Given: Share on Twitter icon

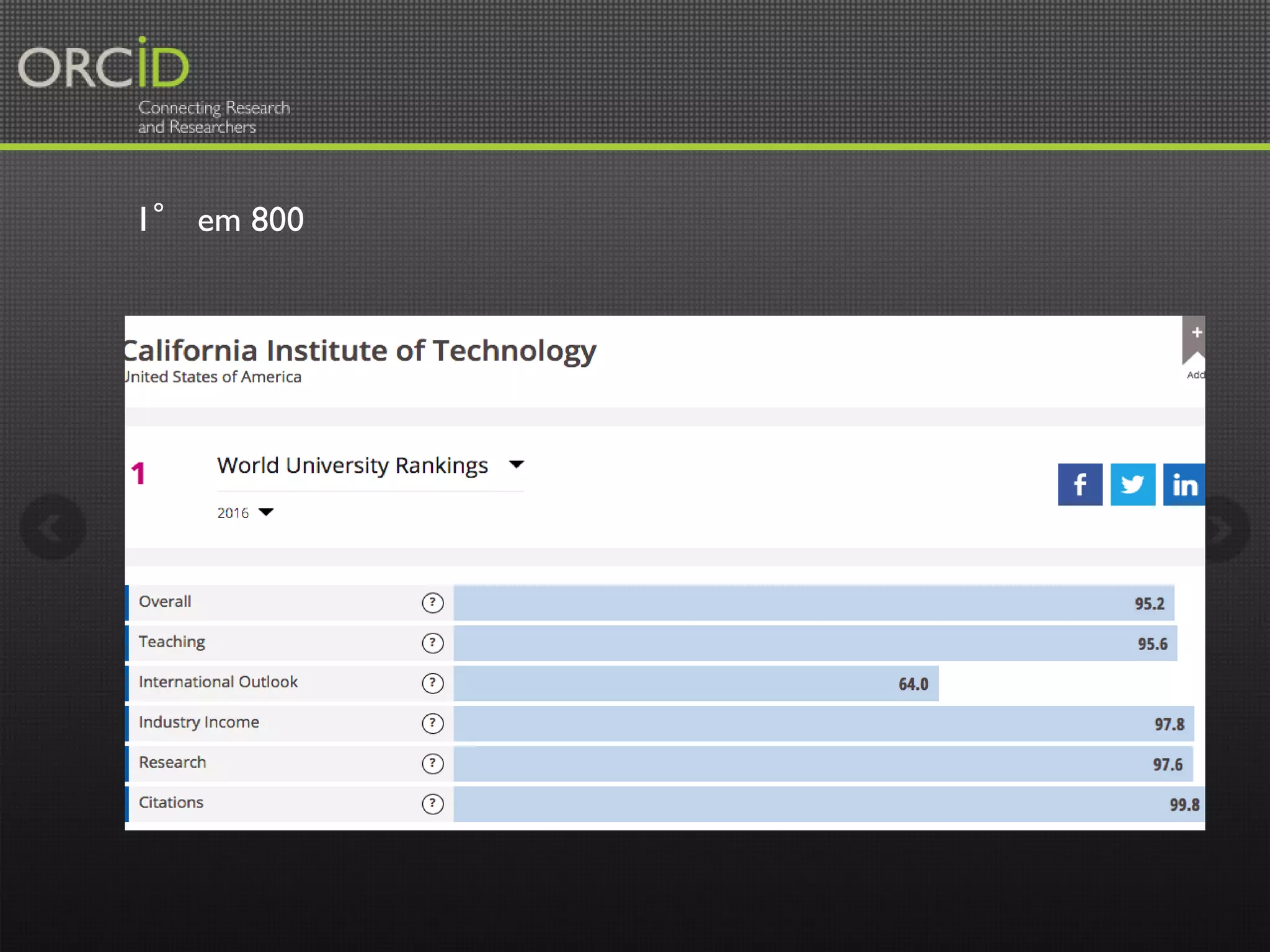Looking at the screenshot, I should tap(1132, 485).
